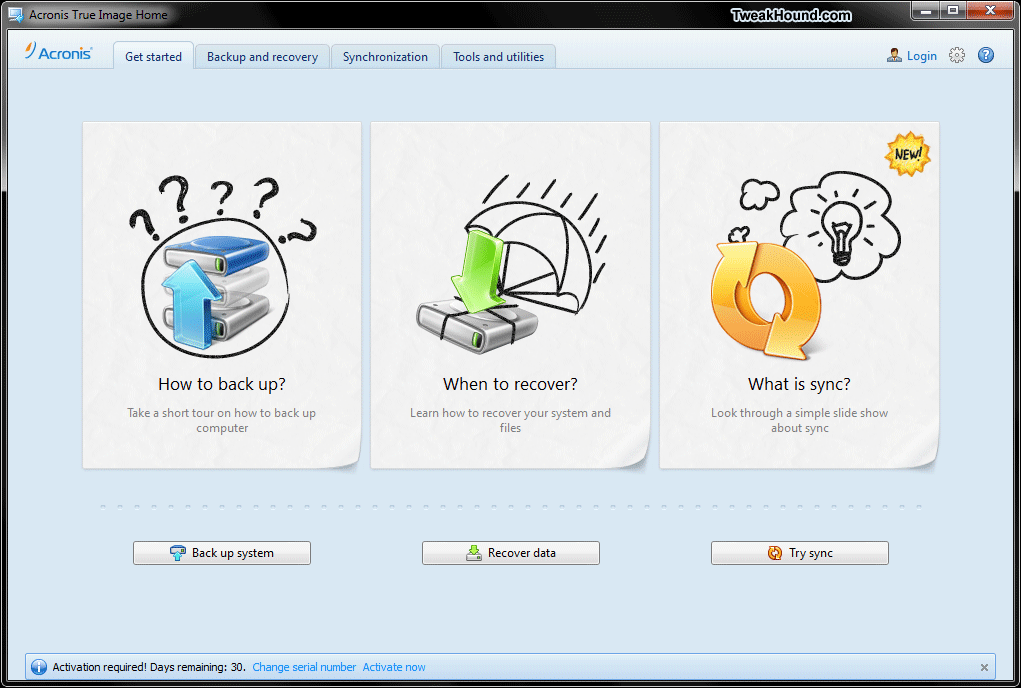1021x688 pixels.
Task: Open the How to back up? heading
Action: coord(222,384)
